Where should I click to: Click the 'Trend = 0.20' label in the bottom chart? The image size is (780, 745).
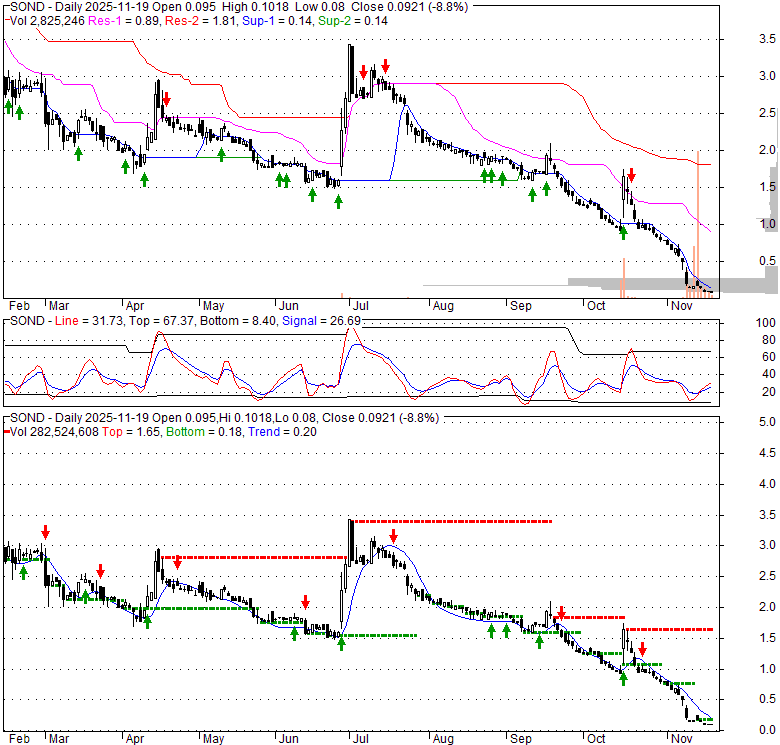coord(282,432)
